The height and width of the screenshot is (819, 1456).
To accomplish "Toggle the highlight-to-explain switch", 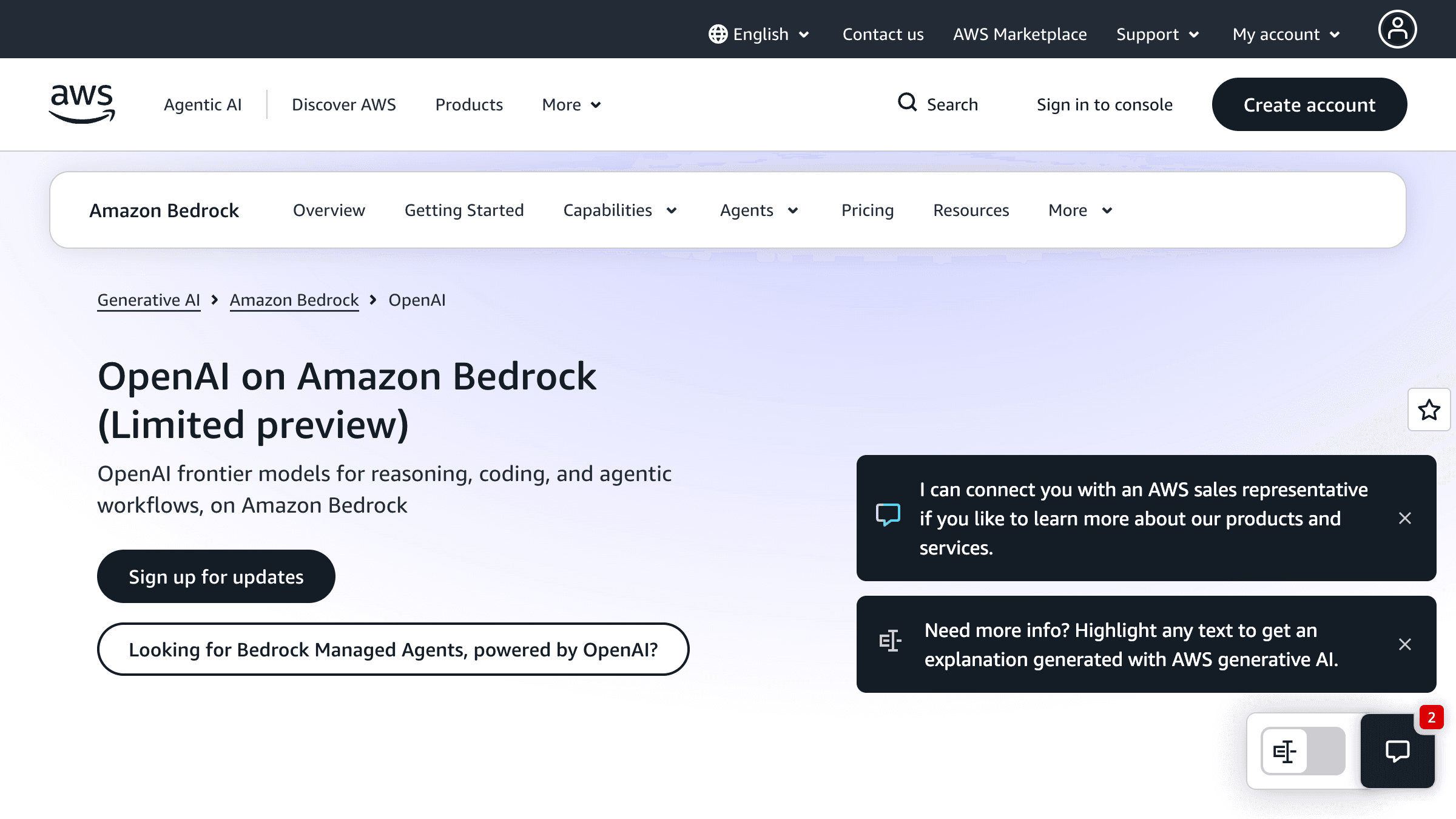I will coord(1303,751).
